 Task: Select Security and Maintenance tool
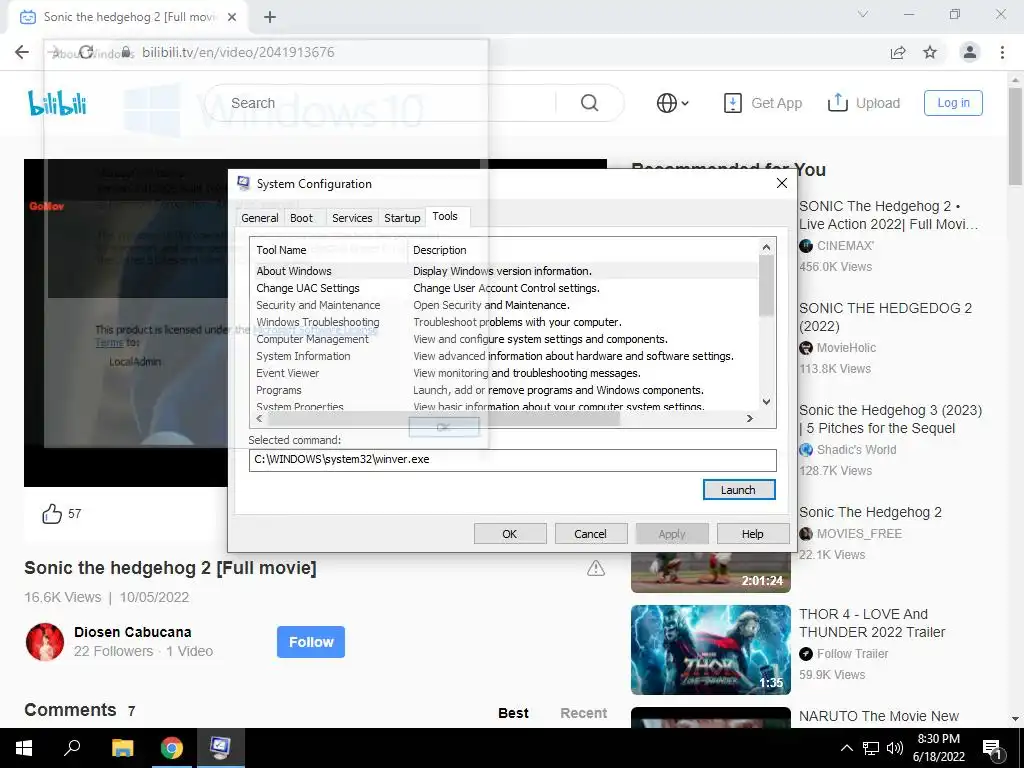click(x=504, y=305)
